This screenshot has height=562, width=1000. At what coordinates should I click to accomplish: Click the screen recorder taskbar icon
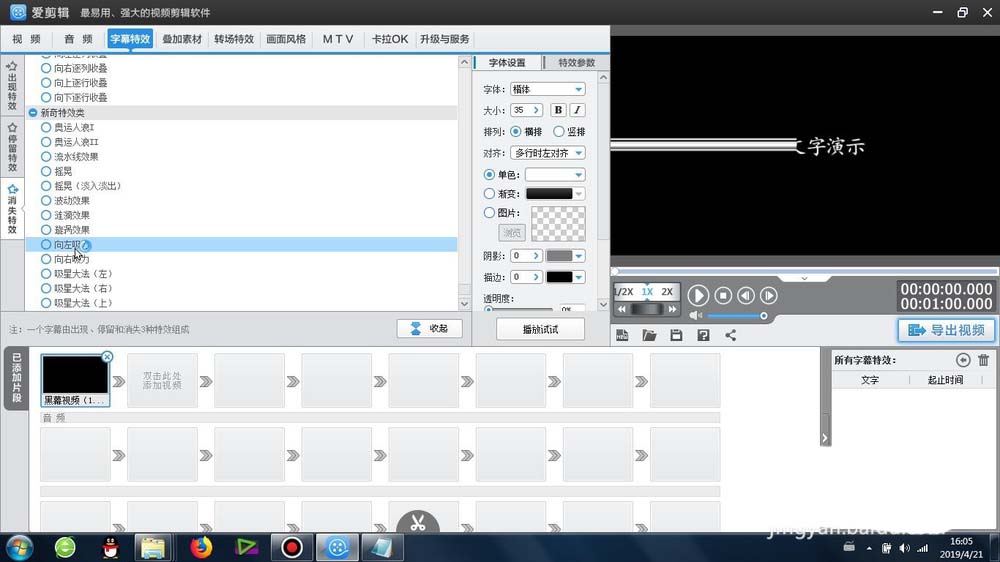point(291,547)
